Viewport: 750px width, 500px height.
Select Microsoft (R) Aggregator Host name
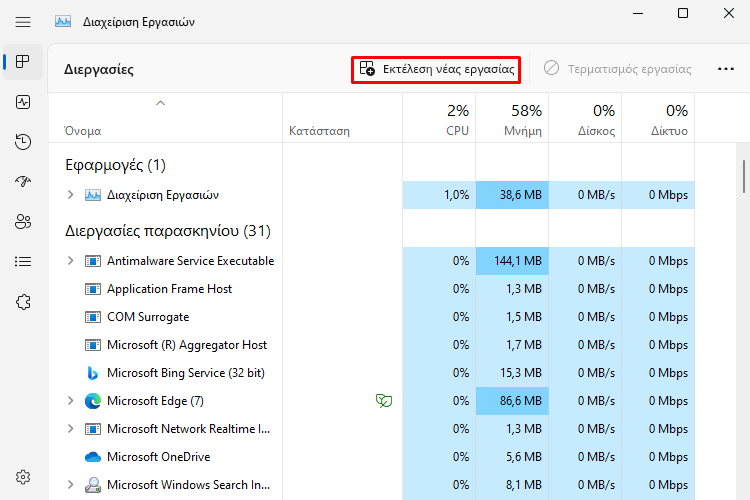point(187,345)
